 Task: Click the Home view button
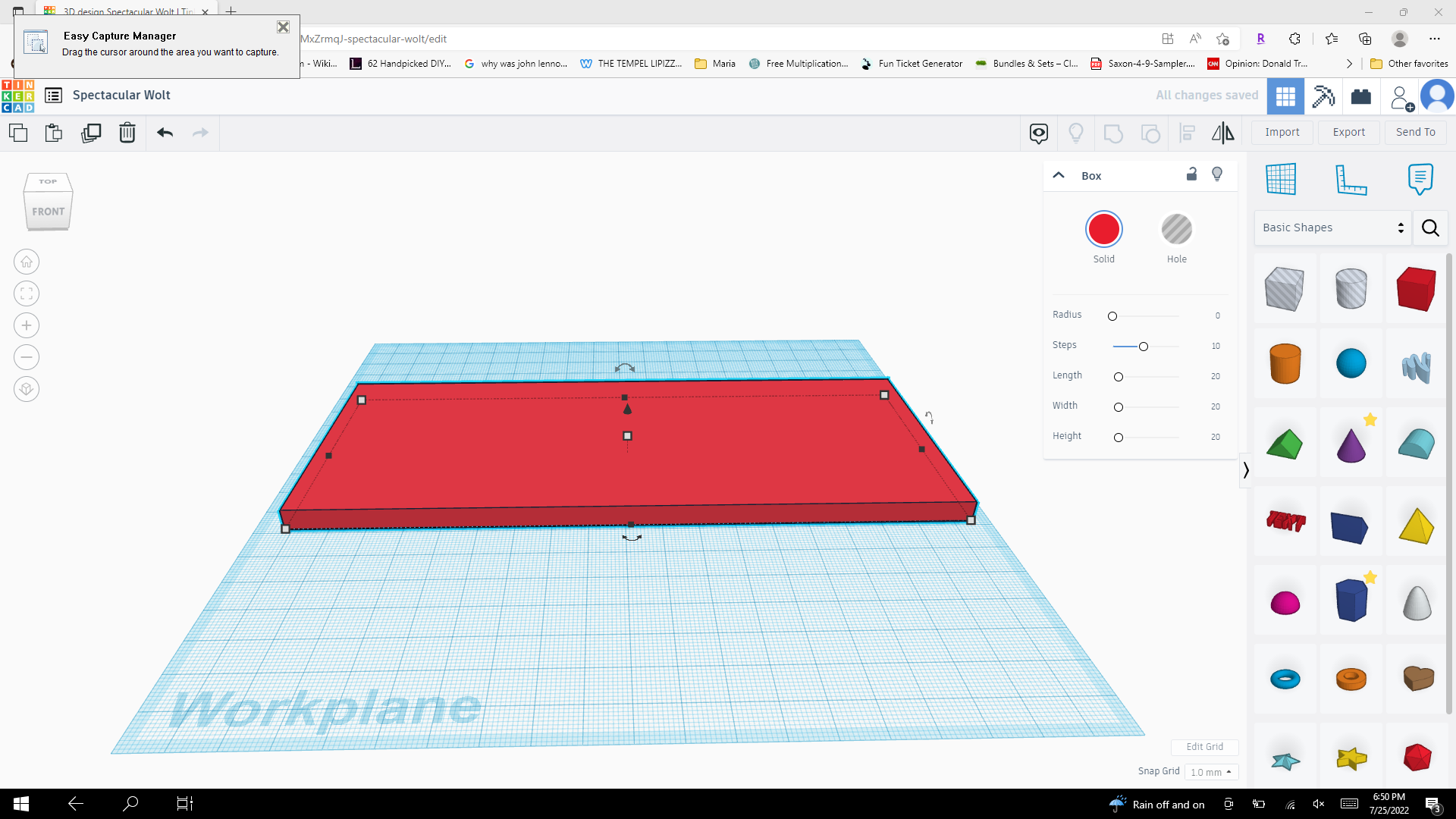coord(27,262)
